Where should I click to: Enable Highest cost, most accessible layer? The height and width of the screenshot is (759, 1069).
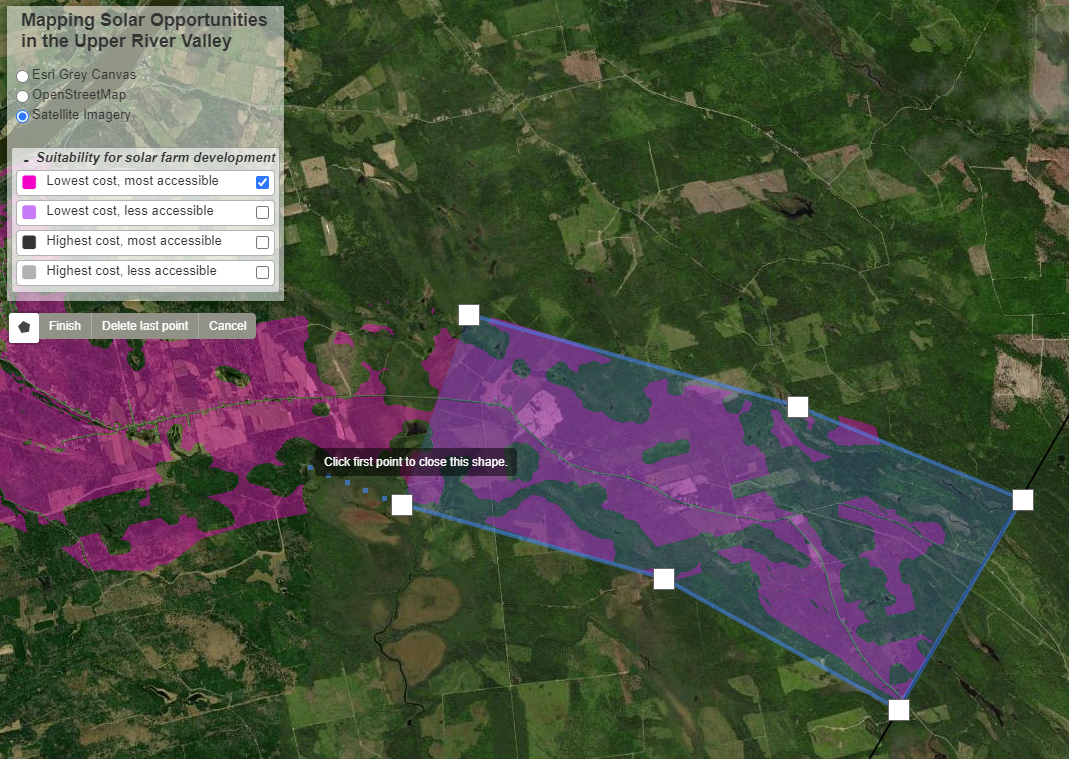(x=262, y=242)
